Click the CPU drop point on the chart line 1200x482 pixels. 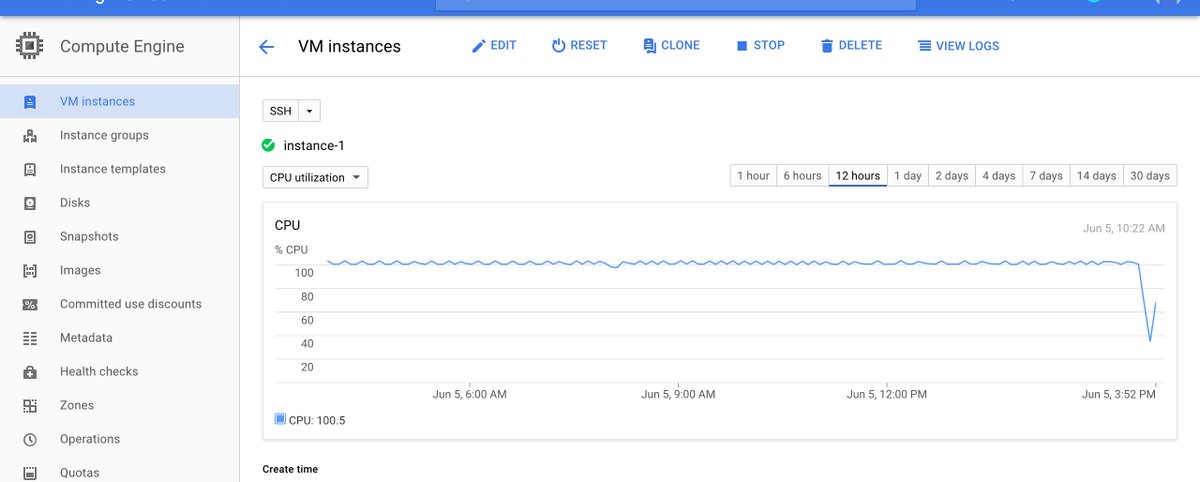click(x=1150, y=341)
